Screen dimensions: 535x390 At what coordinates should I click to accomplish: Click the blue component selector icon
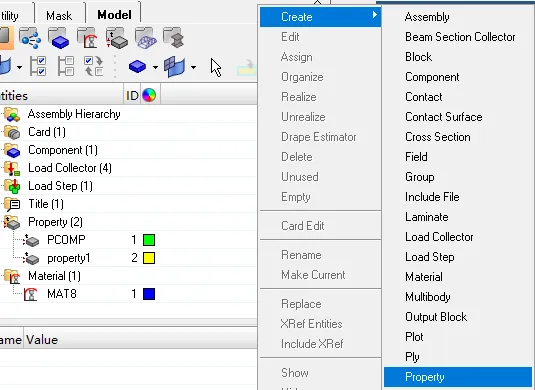click(x=138, y=66)
